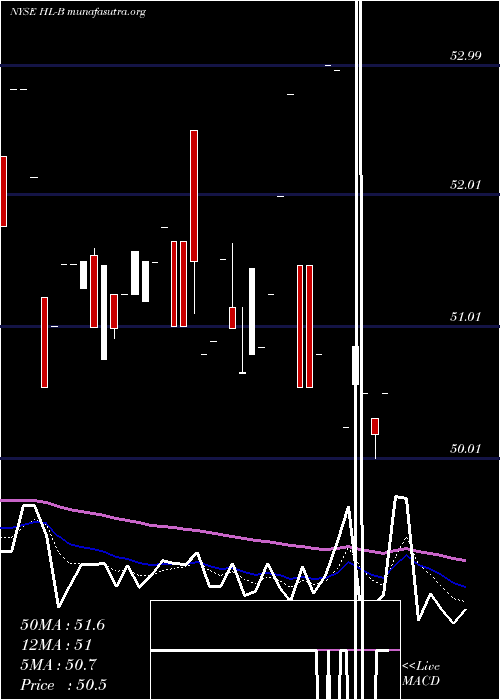Viewport: 500px width, 700px height.
Task: Click the 50.01 price level label
Action: 466,448
